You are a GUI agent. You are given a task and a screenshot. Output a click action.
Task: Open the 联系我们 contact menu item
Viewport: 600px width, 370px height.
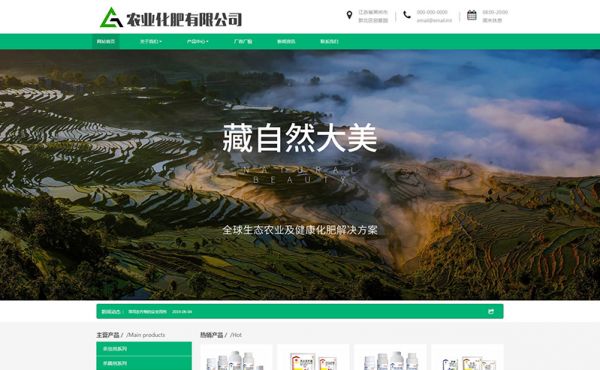[x=329, y=41]
